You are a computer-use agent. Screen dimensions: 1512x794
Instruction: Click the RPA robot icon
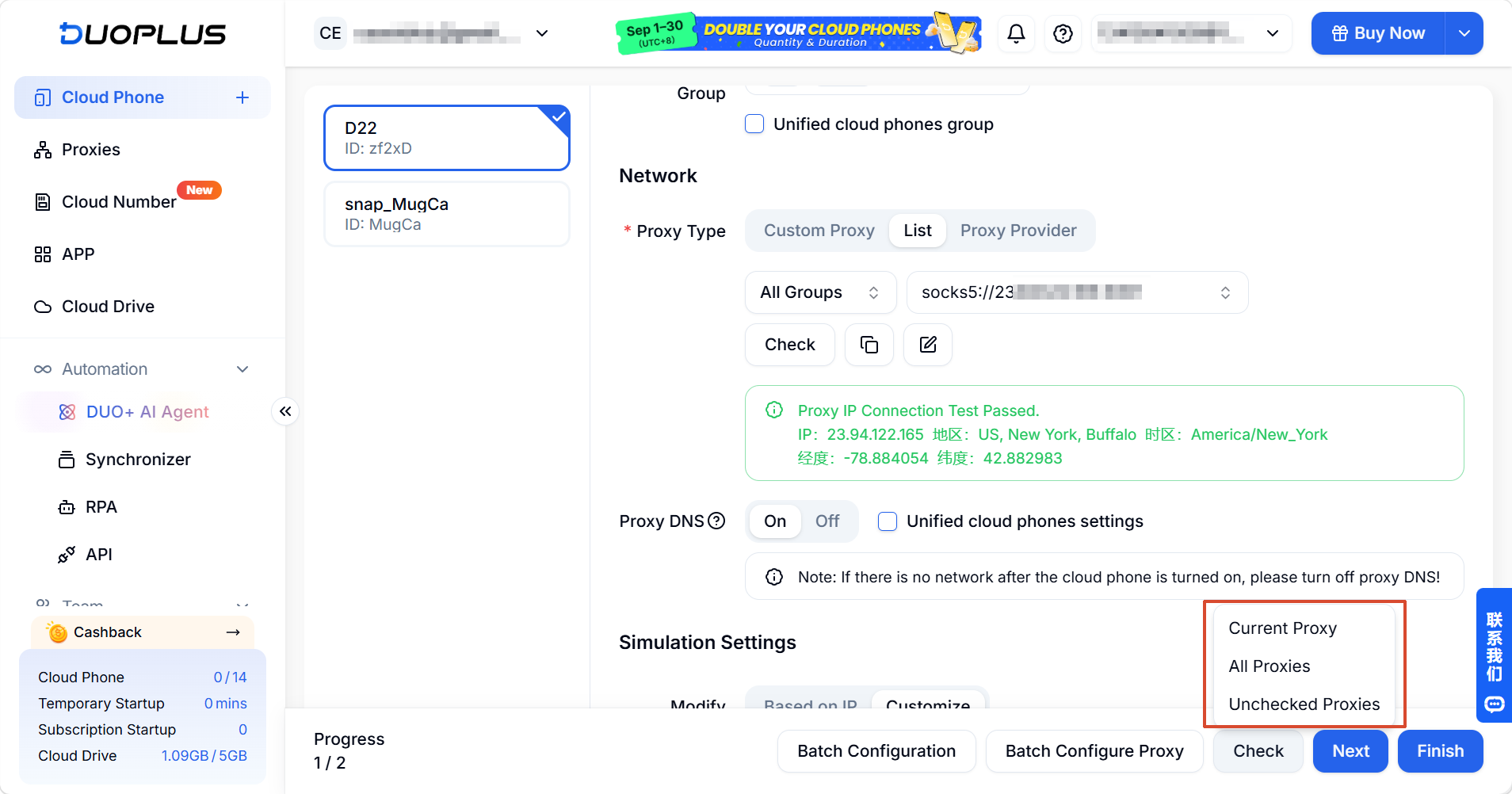click(67, 507)
